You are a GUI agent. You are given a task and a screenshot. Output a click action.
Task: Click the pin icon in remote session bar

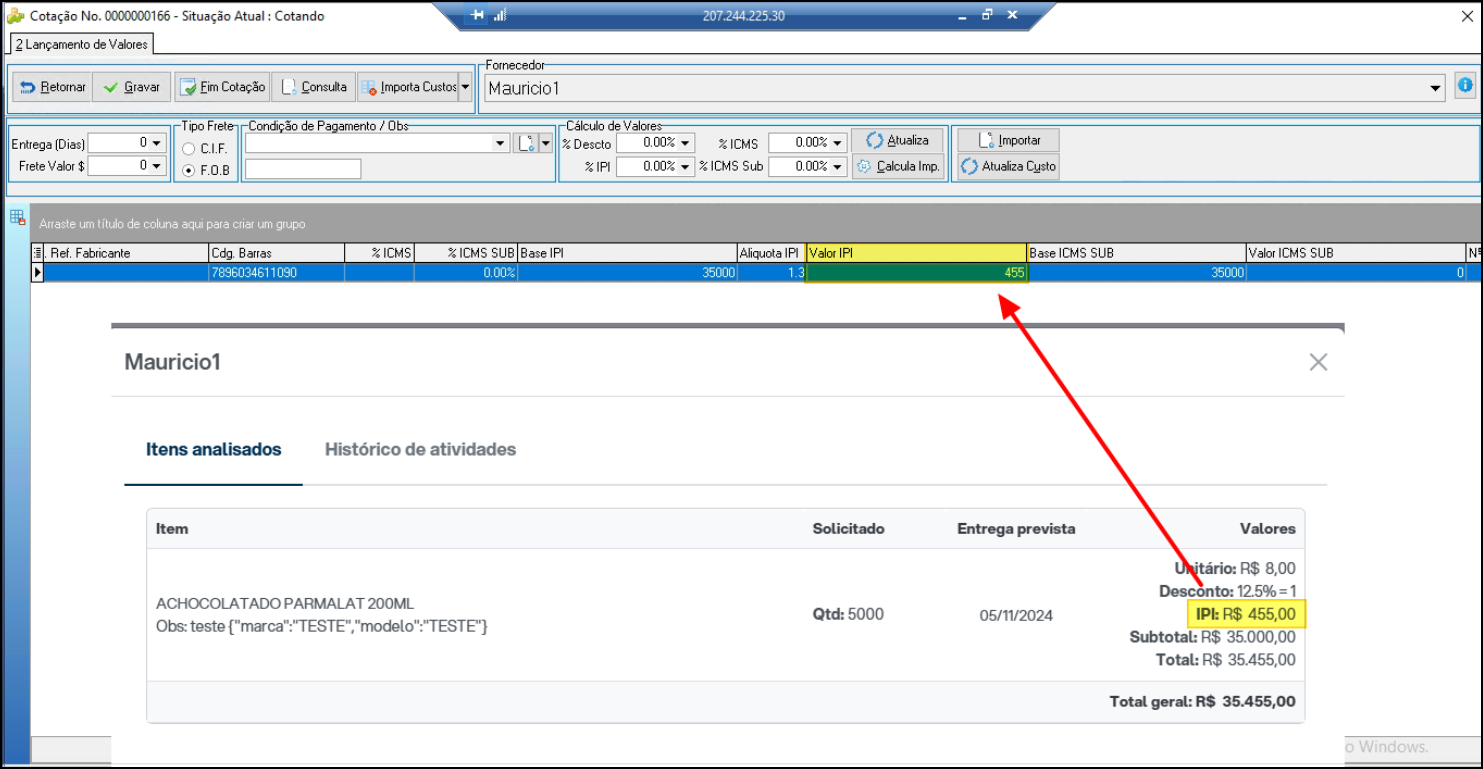tap(477, 15)
